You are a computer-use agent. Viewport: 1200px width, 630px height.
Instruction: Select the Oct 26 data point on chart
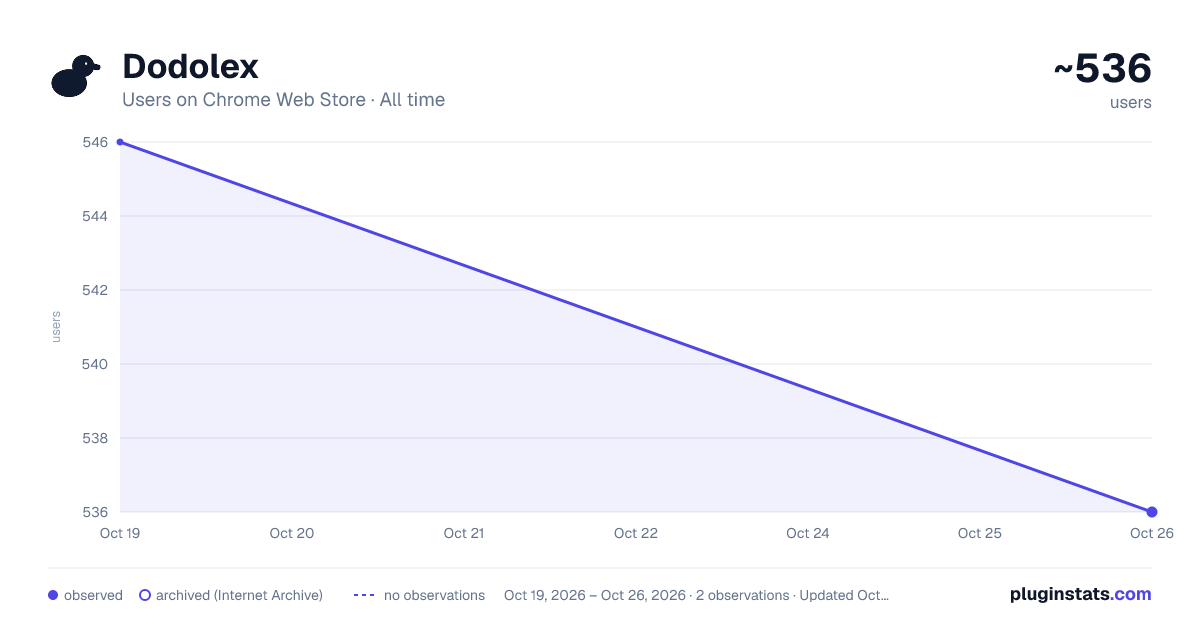coord(1152,512)
